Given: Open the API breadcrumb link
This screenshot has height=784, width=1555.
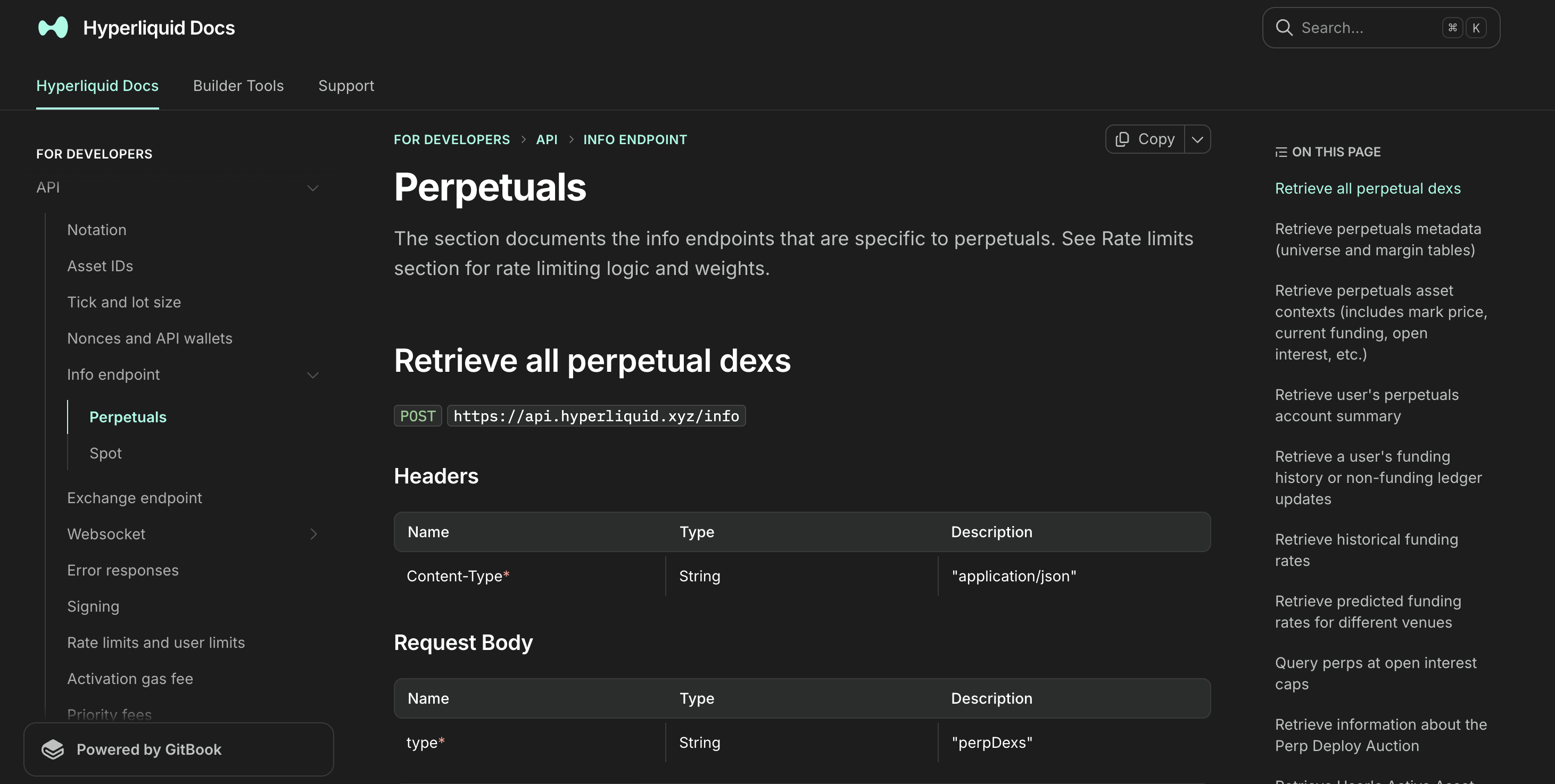Looking at the screenshot, I should (x=547, y=139).
